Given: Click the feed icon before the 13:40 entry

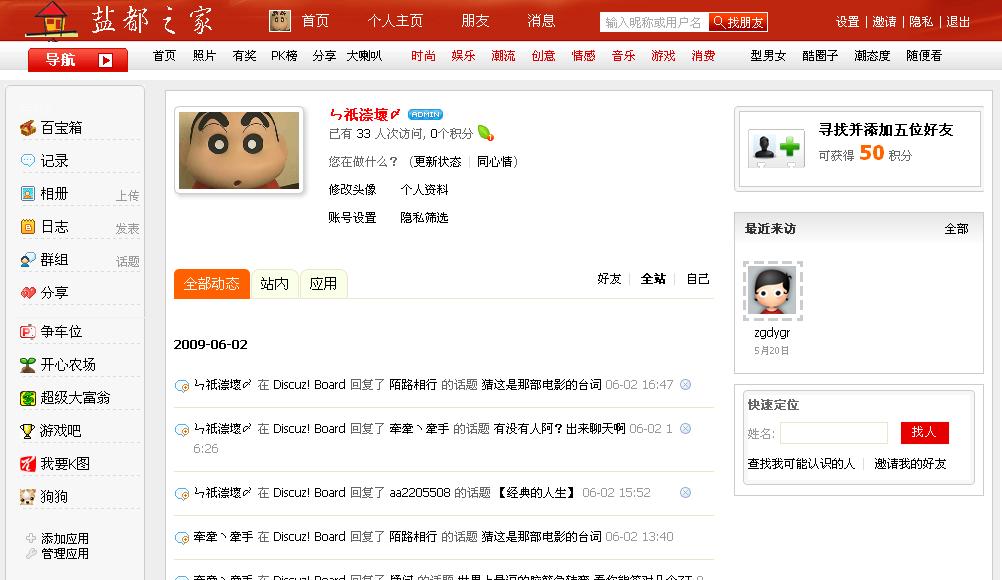Looking at the screenshot, I should (182, 538).
